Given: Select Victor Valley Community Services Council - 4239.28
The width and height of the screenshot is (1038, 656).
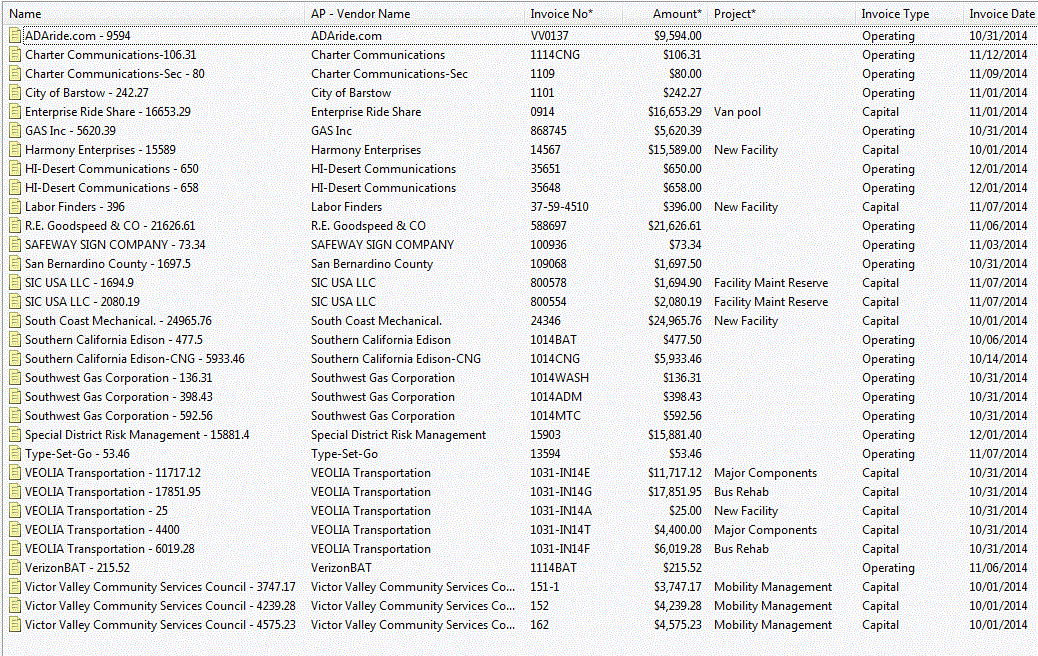Looking at the screenshot, I should click(x=160, y=606).
